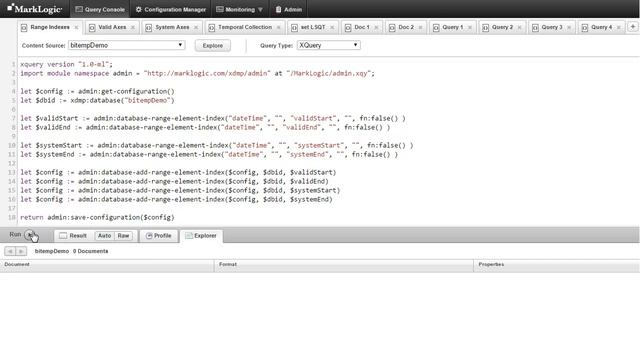640x360 pixels.
Task: Click the 'bitempDemo' database label in Explorer
Action: coord(52,251)
